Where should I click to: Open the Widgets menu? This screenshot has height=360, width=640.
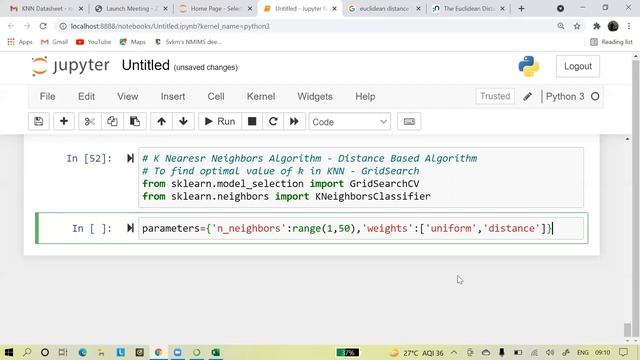pyautogui.click(x=315, y=97)
